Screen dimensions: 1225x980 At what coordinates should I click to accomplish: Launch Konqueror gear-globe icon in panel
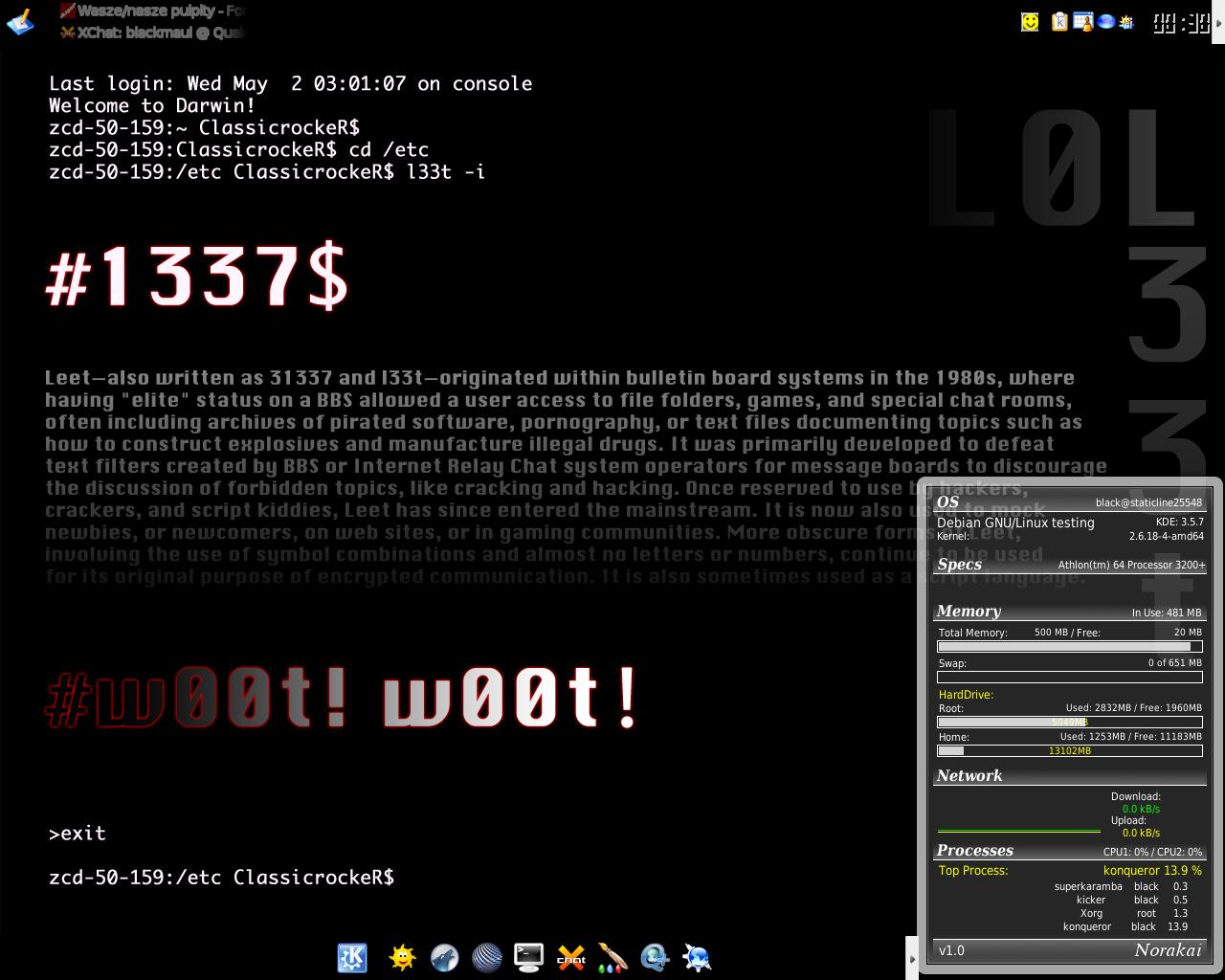698,957
